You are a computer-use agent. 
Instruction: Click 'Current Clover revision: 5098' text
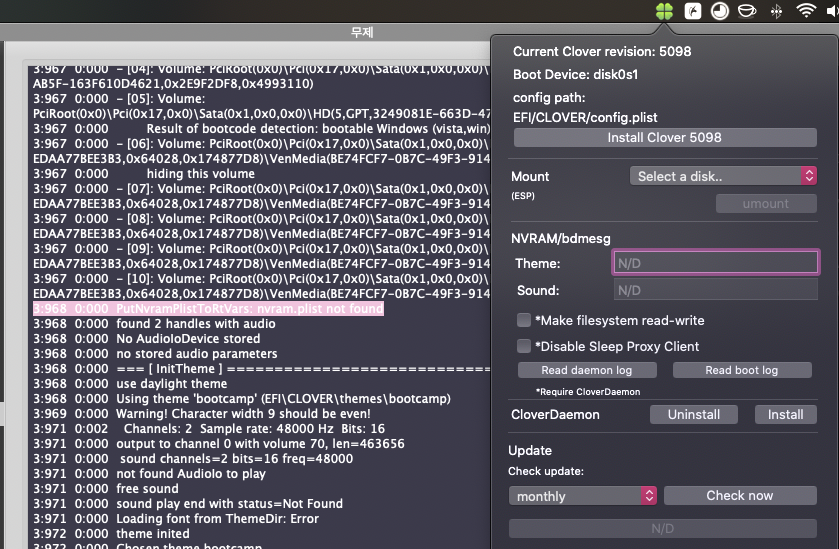(602, 51)
